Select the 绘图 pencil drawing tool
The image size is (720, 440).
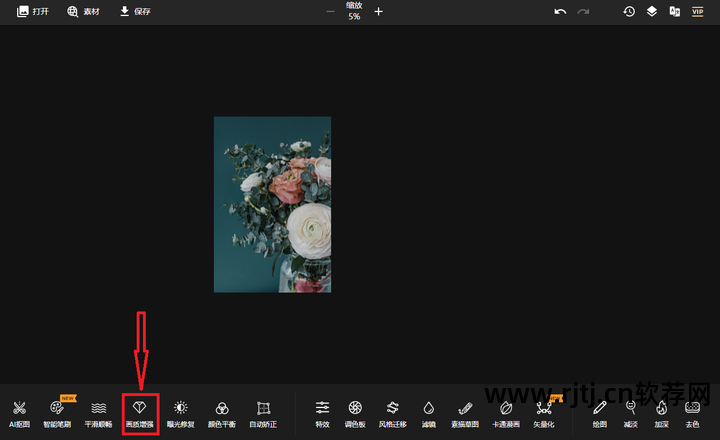pos(600,413)
